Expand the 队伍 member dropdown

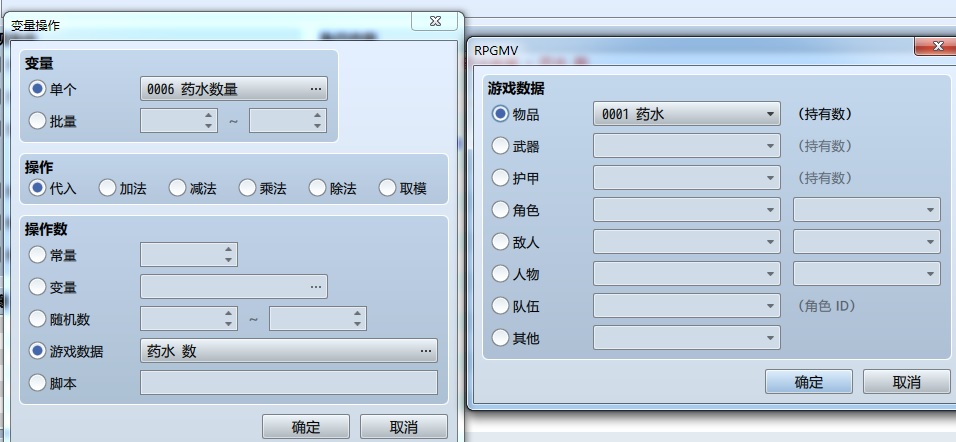click(x=687, y=305)
